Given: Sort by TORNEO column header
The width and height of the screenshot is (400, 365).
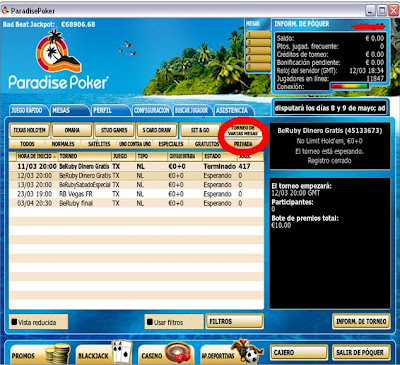Looking at the screenshot, I should 85,156.
